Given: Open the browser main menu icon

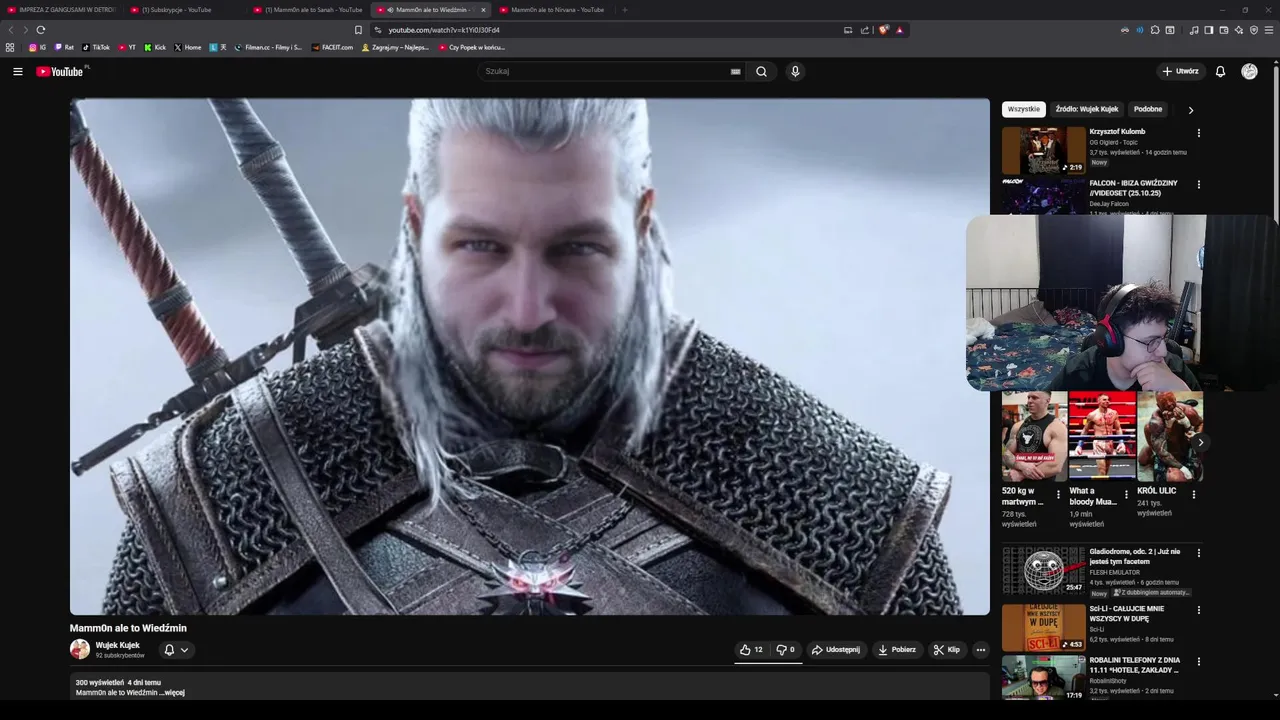Looking at the screenshot, I should click(x=1269, y=30).
